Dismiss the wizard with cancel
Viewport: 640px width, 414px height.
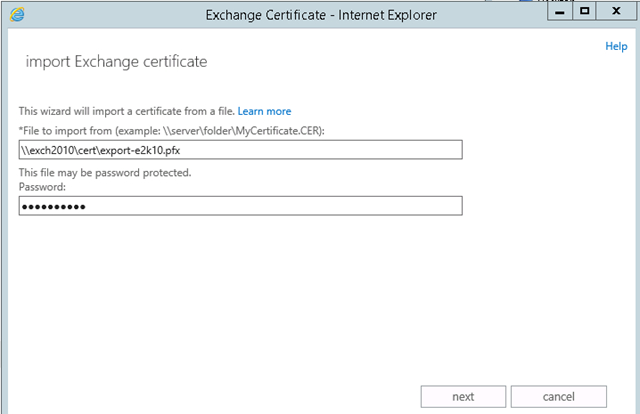558,396
